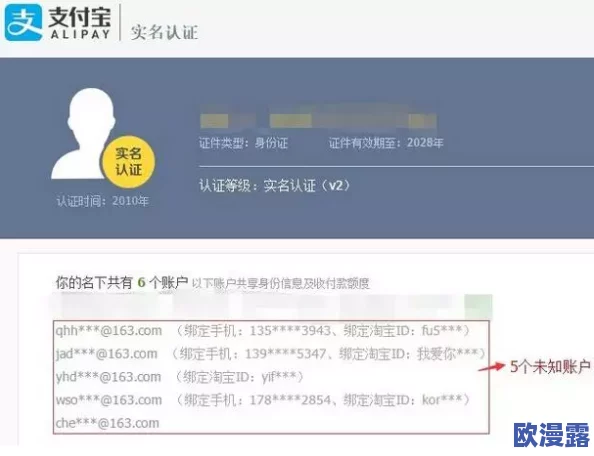594x456 pixels.
Task: Click the 实名认证 page title
Action: [x=164, y=32]
